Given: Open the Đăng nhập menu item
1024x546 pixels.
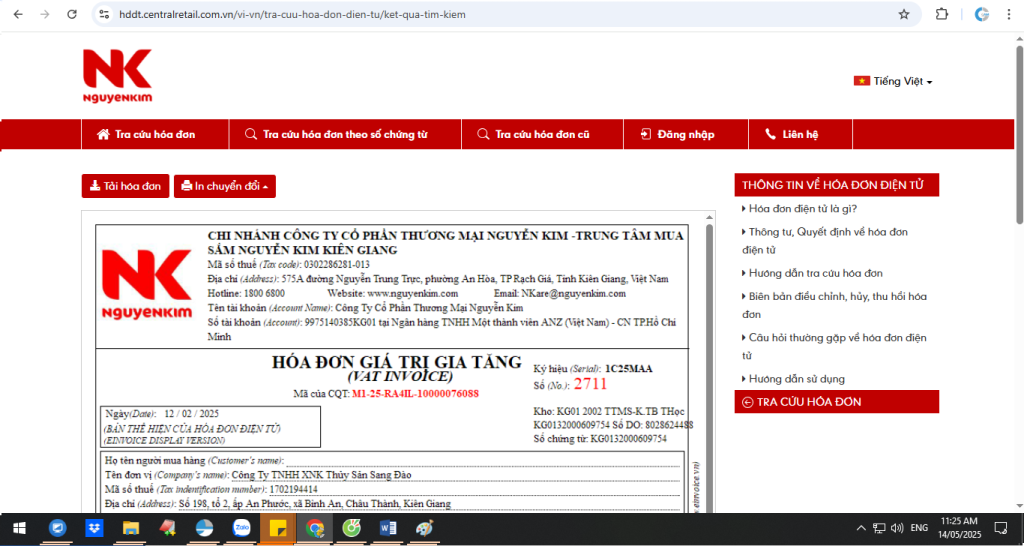Looking at the screenshot, I should pos(686,135).
